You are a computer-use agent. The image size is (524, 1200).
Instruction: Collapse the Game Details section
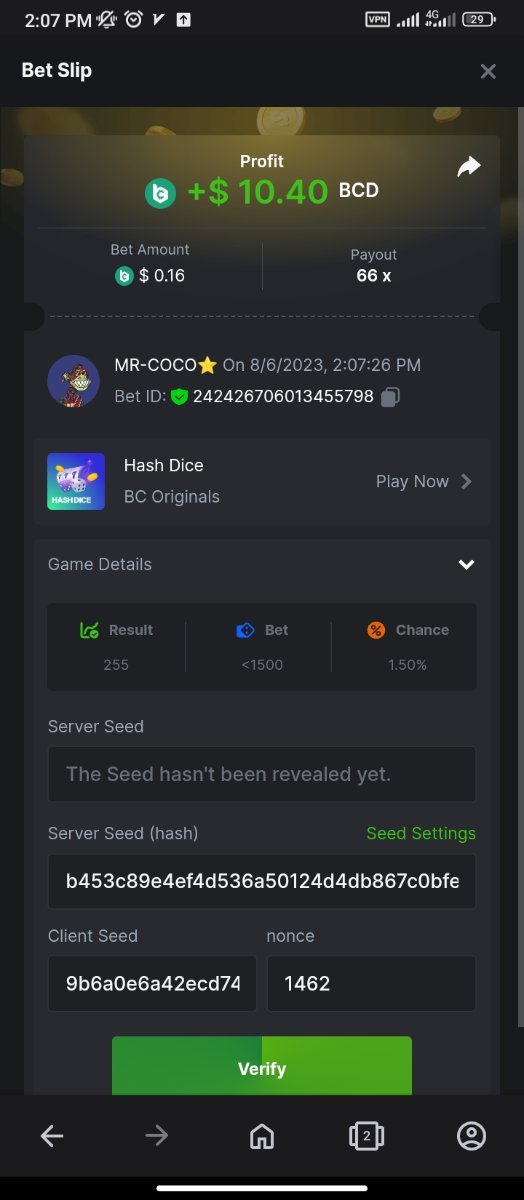[x=466, y=564]
